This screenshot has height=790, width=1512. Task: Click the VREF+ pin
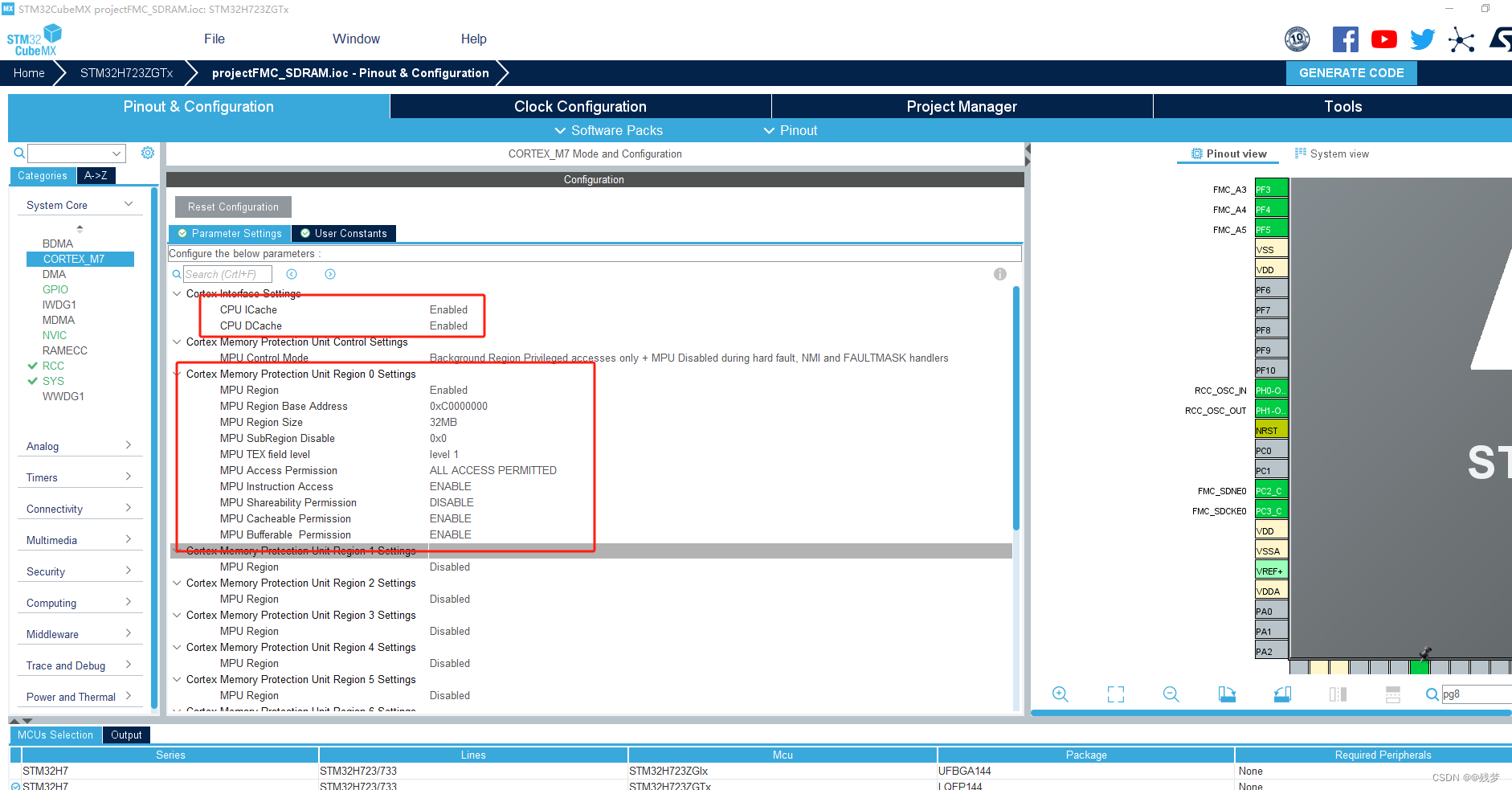click(1272, 571)
